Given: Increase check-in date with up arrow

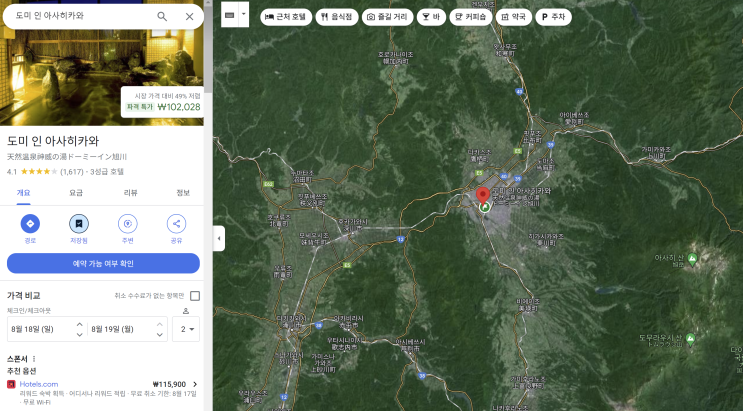Looking at the screenshot, I should pyautogui.click(x=80, y=324).
